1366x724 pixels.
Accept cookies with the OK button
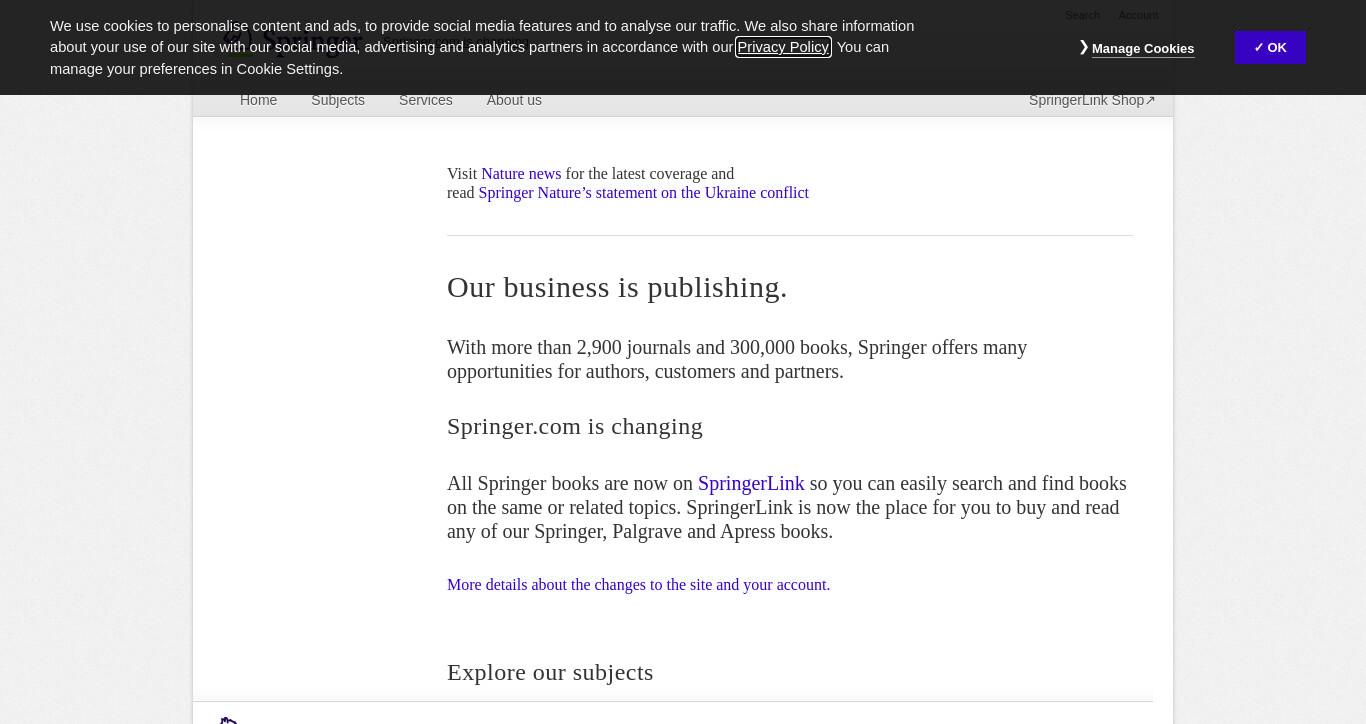1270,47
